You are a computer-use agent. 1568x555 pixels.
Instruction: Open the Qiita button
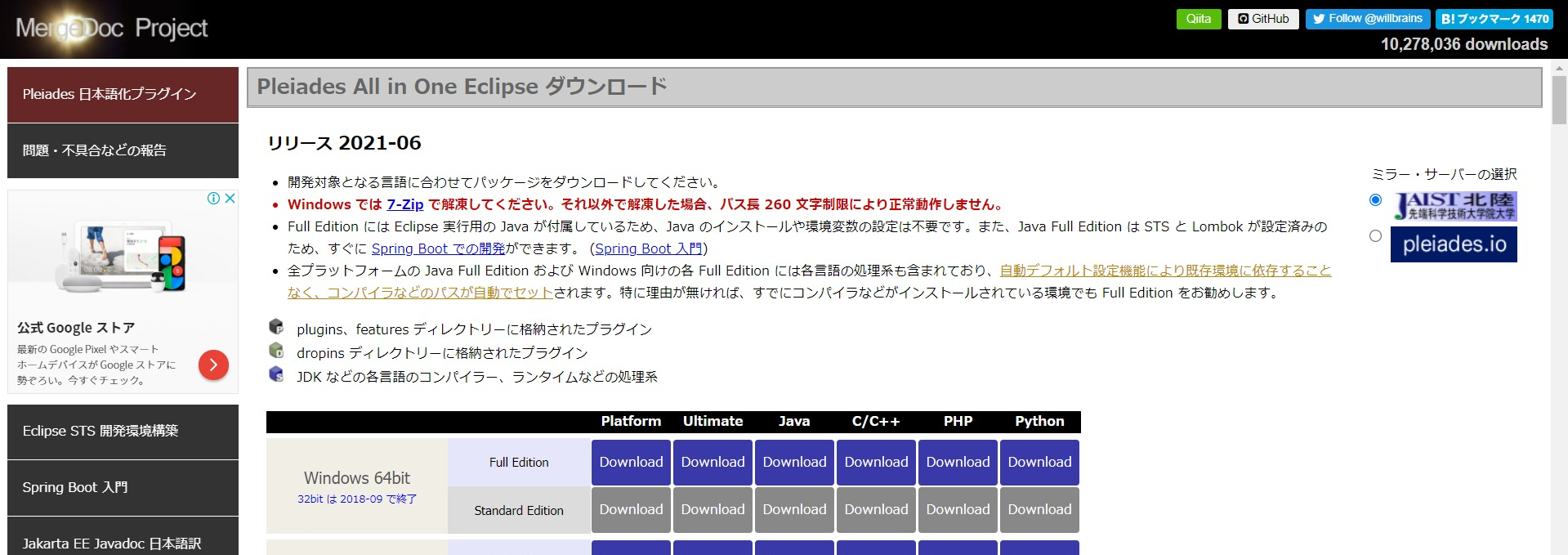pyautogui.click(x=1199, y=19)
